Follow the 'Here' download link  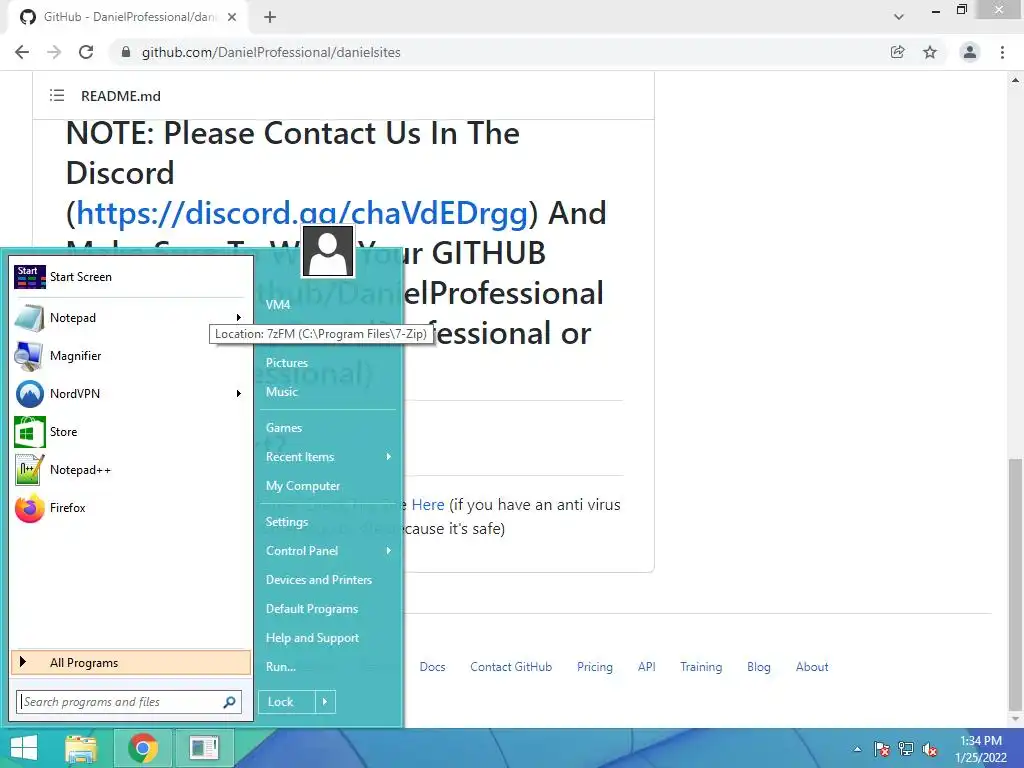428,505
